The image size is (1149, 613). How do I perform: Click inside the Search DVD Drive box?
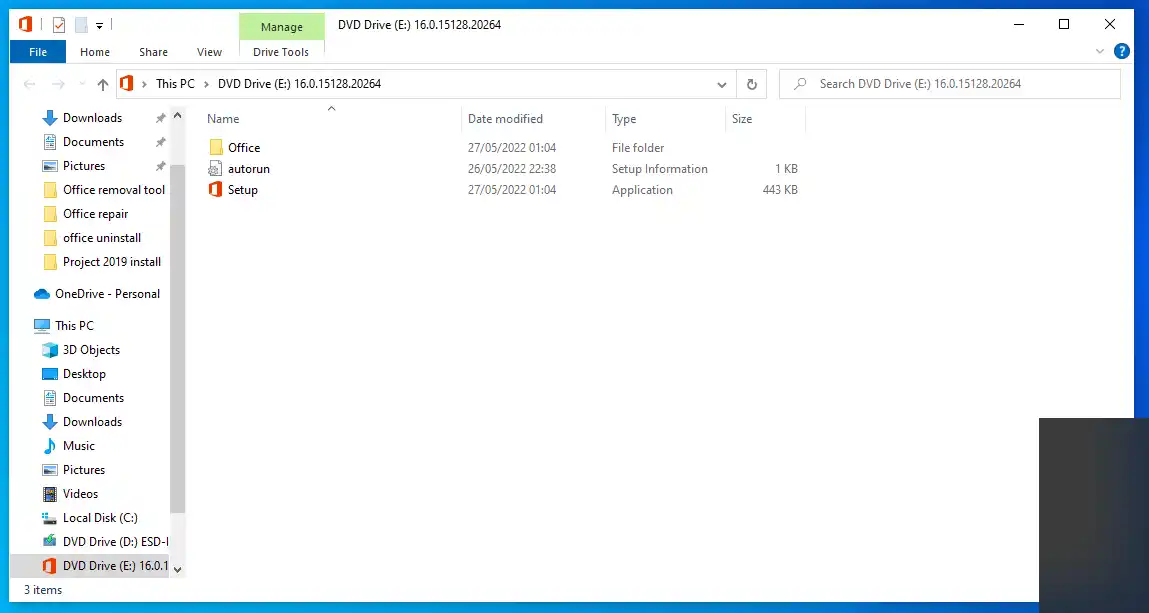coord(950,83)
